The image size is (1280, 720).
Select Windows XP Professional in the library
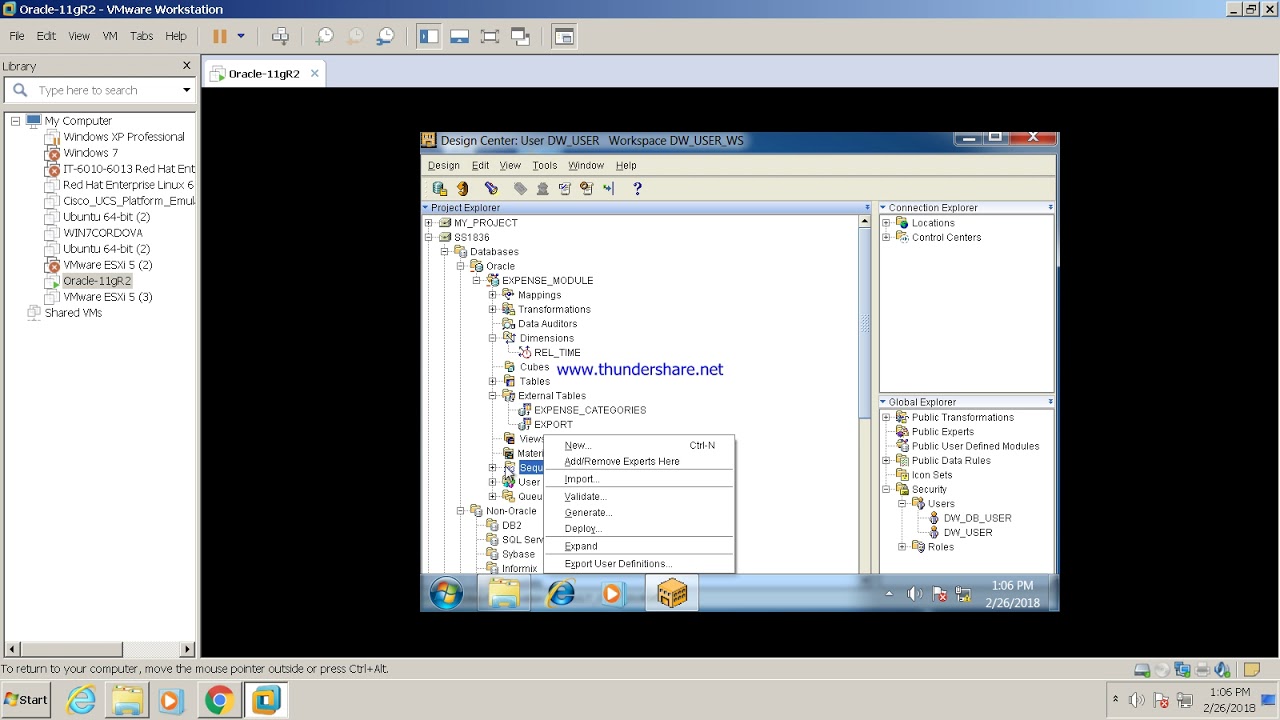pyautogui.click(x=123, y=137)
